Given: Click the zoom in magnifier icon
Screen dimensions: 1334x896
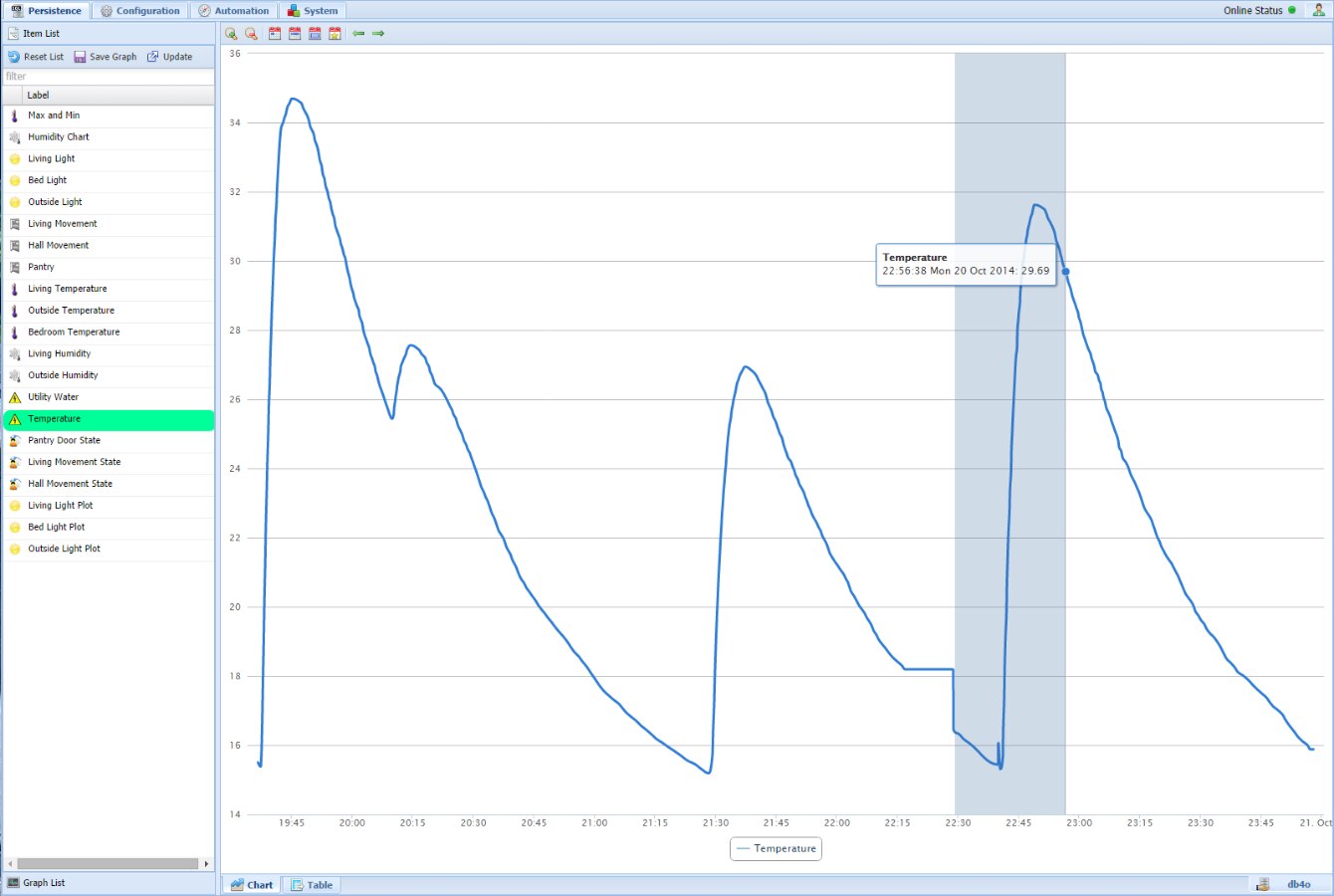Looking at the screenshot, I should [231, 33].
